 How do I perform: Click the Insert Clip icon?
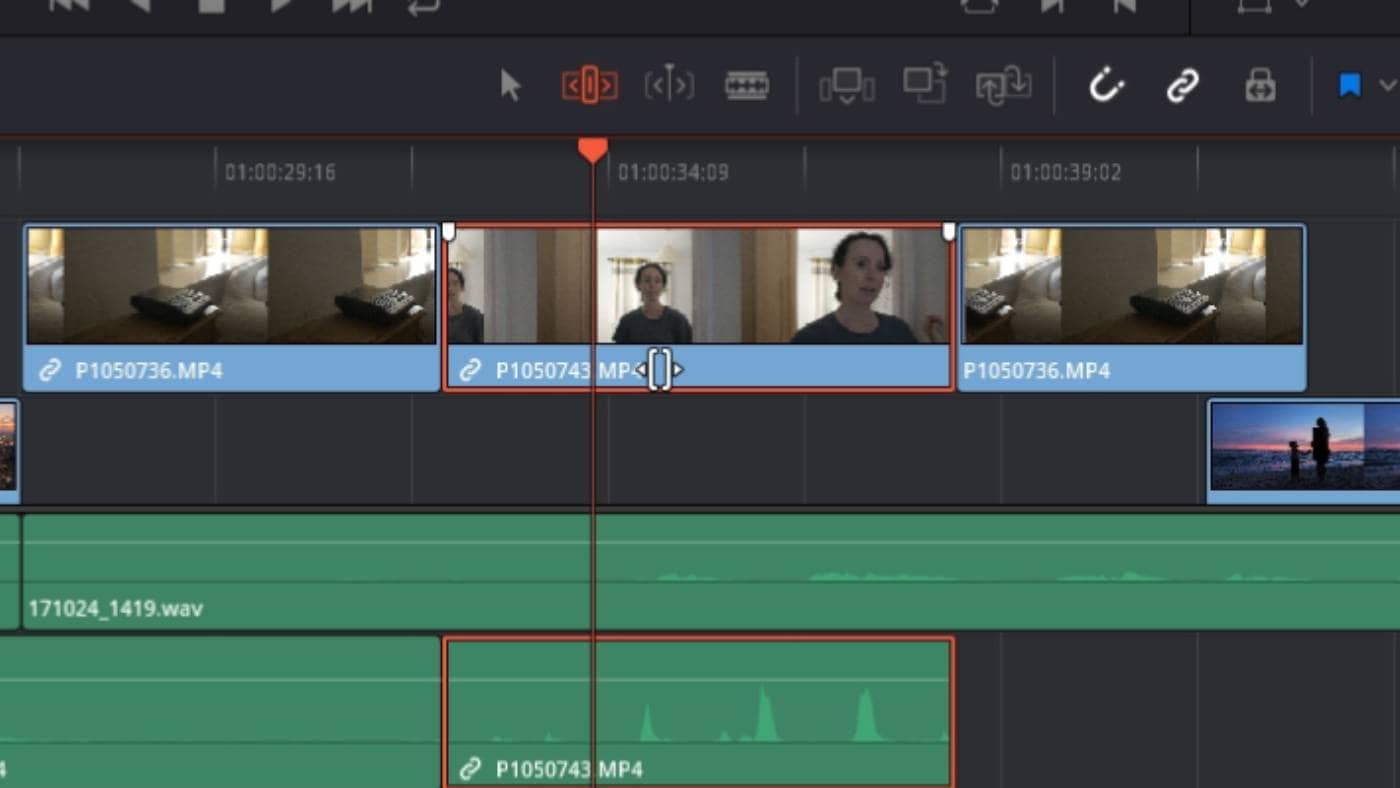[x=847, y=85]
